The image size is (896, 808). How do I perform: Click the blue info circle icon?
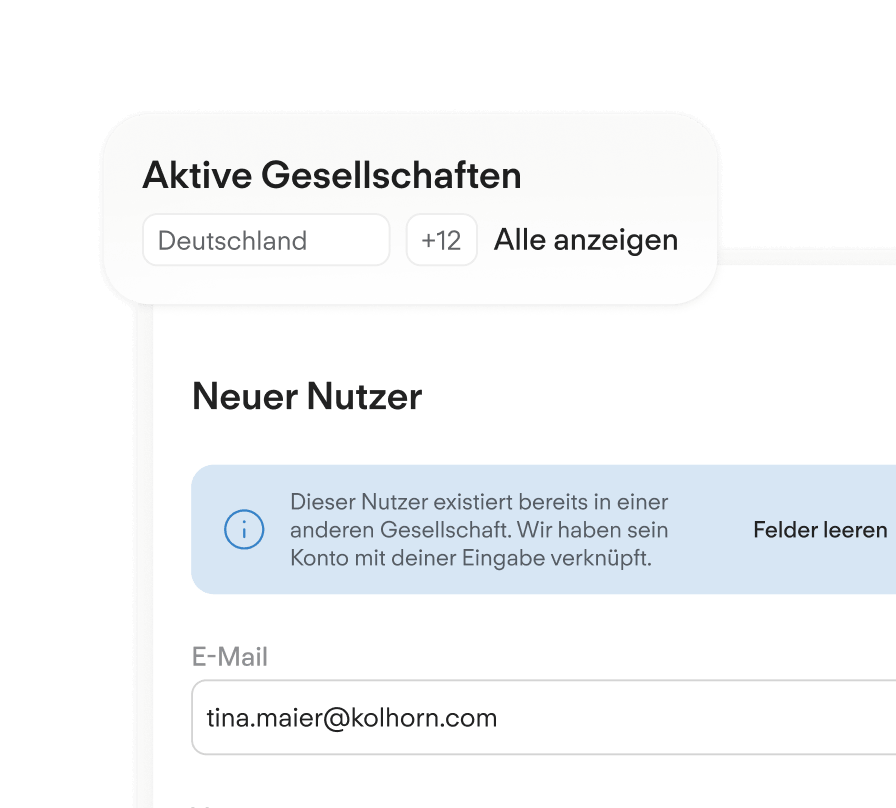tap(244, 529)
